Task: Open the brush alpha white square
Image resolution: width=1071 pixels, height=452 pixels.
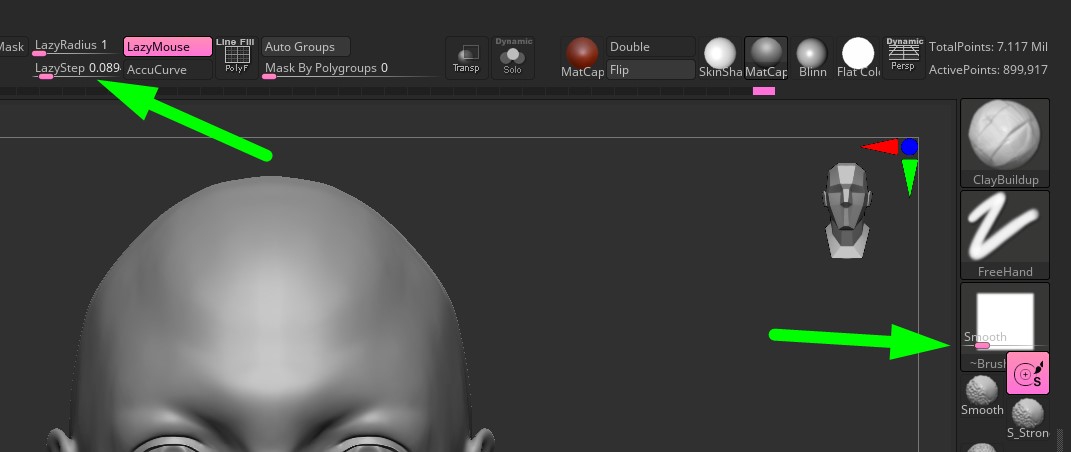Action: pos(1005,321)
